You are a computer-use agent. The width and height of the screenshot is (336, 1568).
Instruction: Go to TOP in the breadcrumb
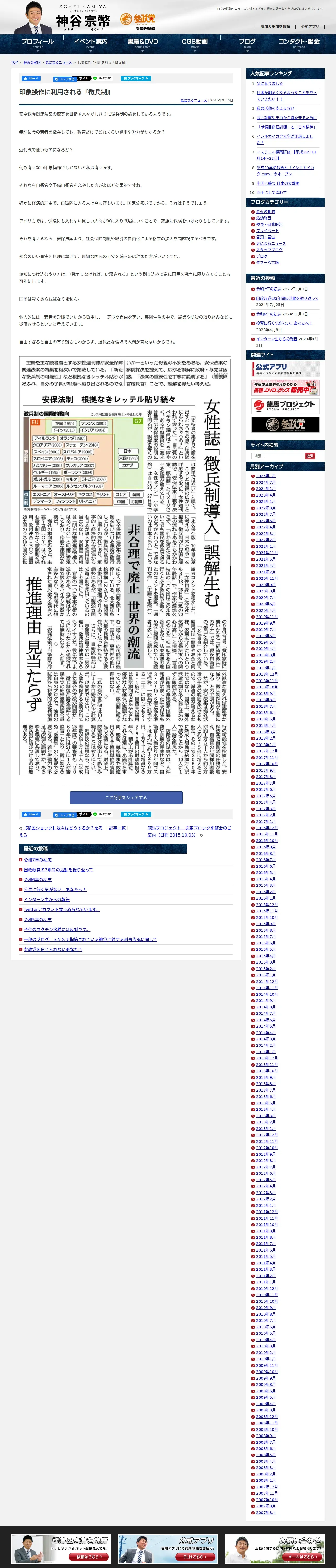click(14, 63)
